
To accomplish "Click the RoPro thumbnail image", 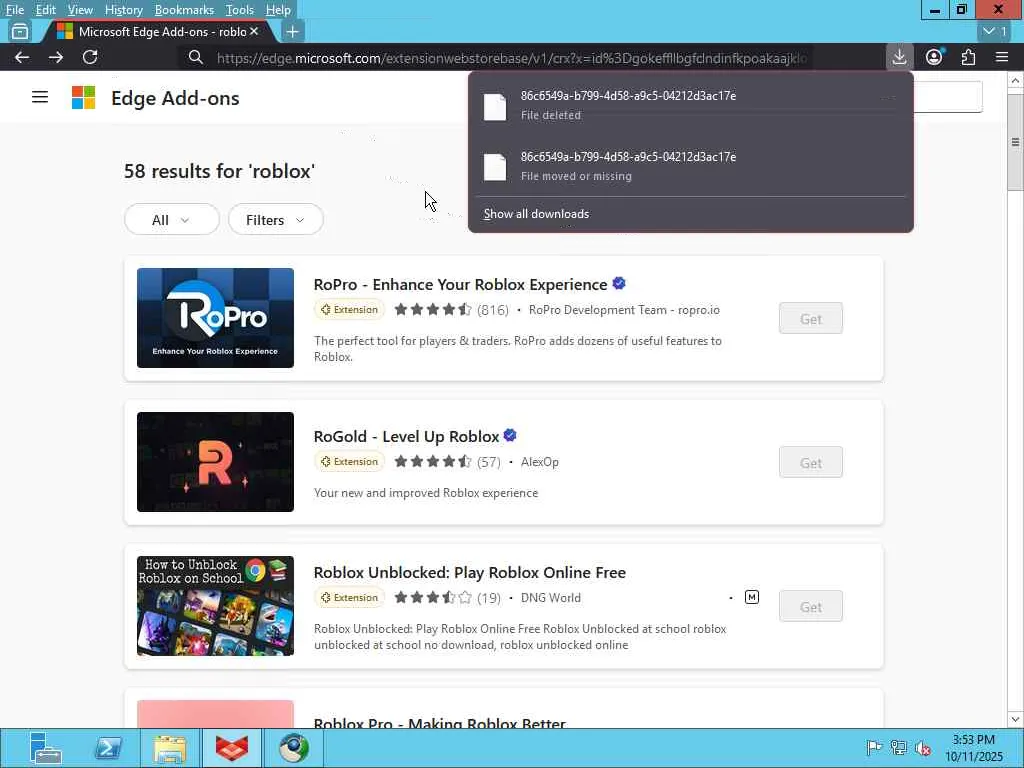I will click(216, 317).
